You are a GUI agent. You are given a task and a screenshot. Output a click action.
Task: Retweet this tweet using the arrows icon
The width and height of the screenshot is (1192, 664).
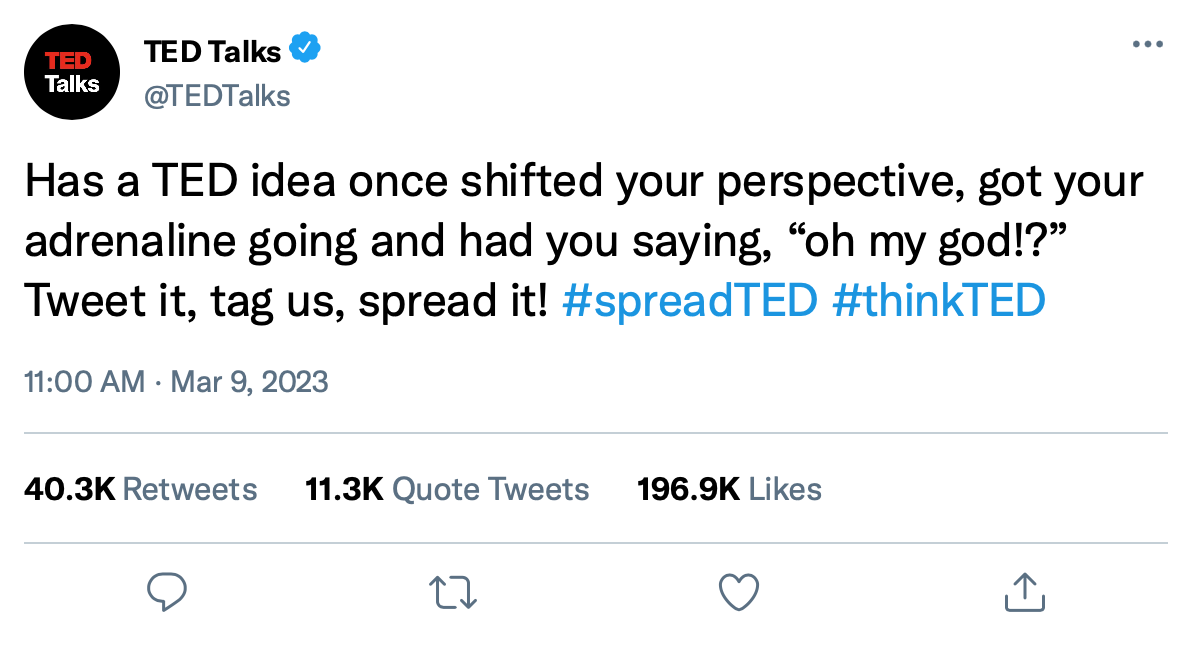[451, 591]
